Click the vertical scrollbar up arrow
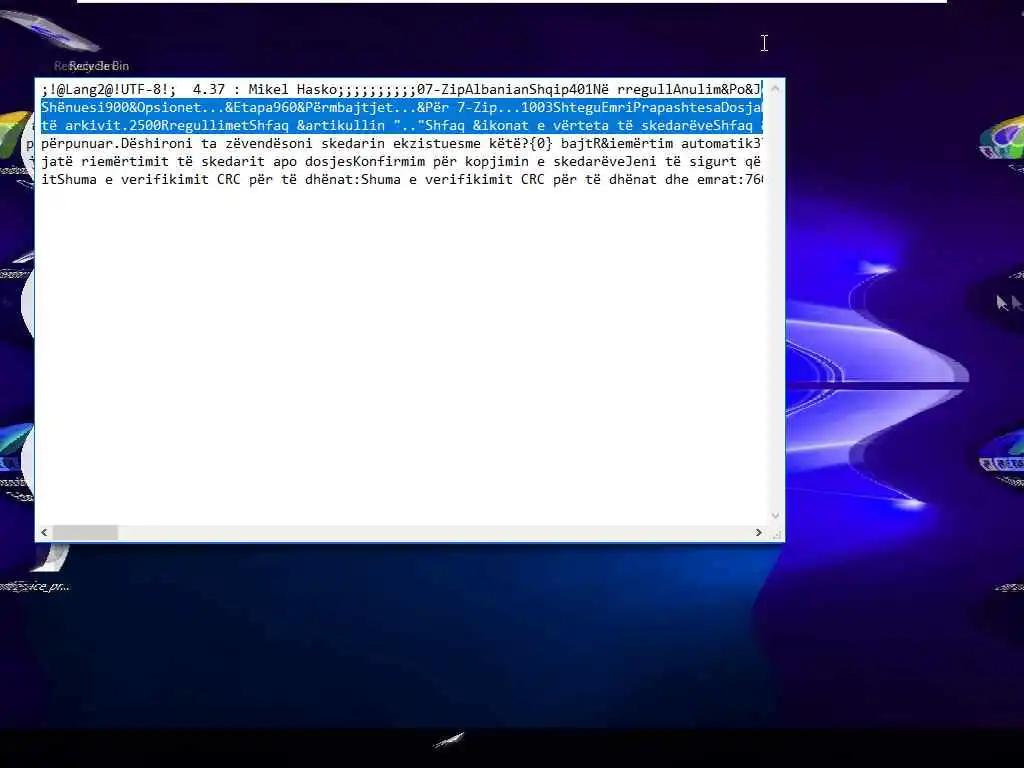This screenshot has width=1024, height=768. click(x=775, y=88)
